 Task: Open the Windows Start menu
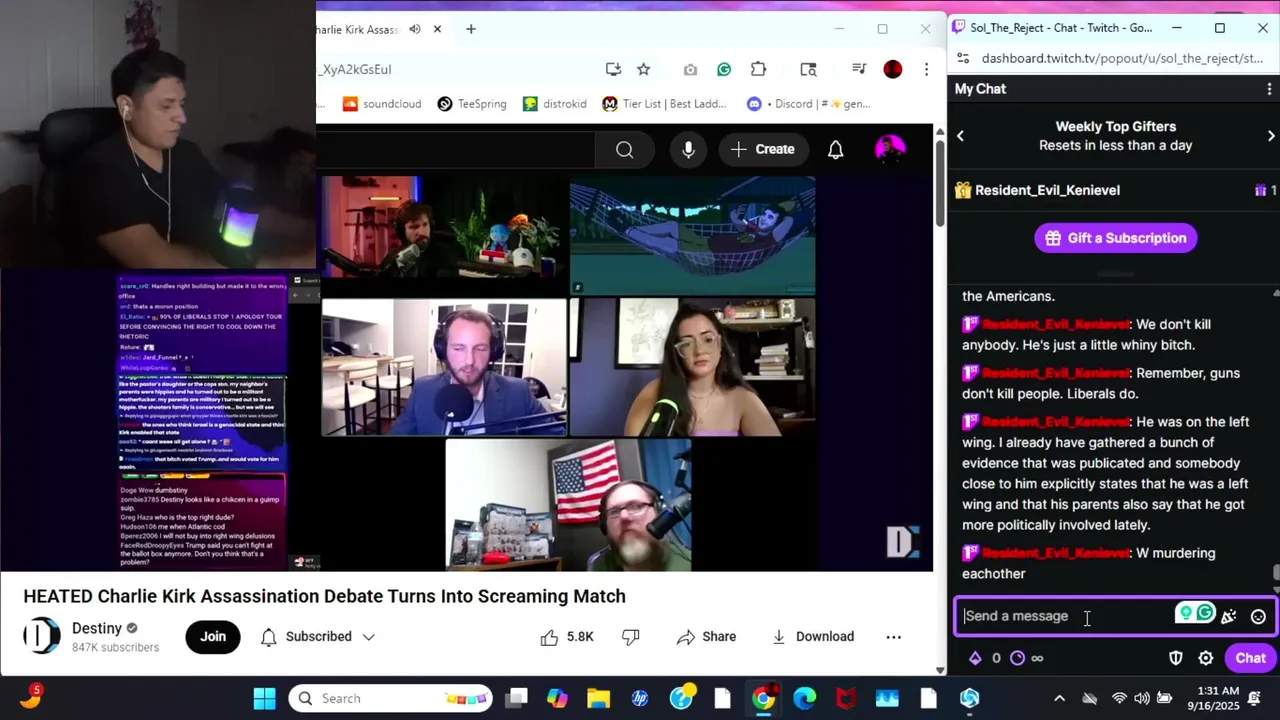tap(264, 698)
